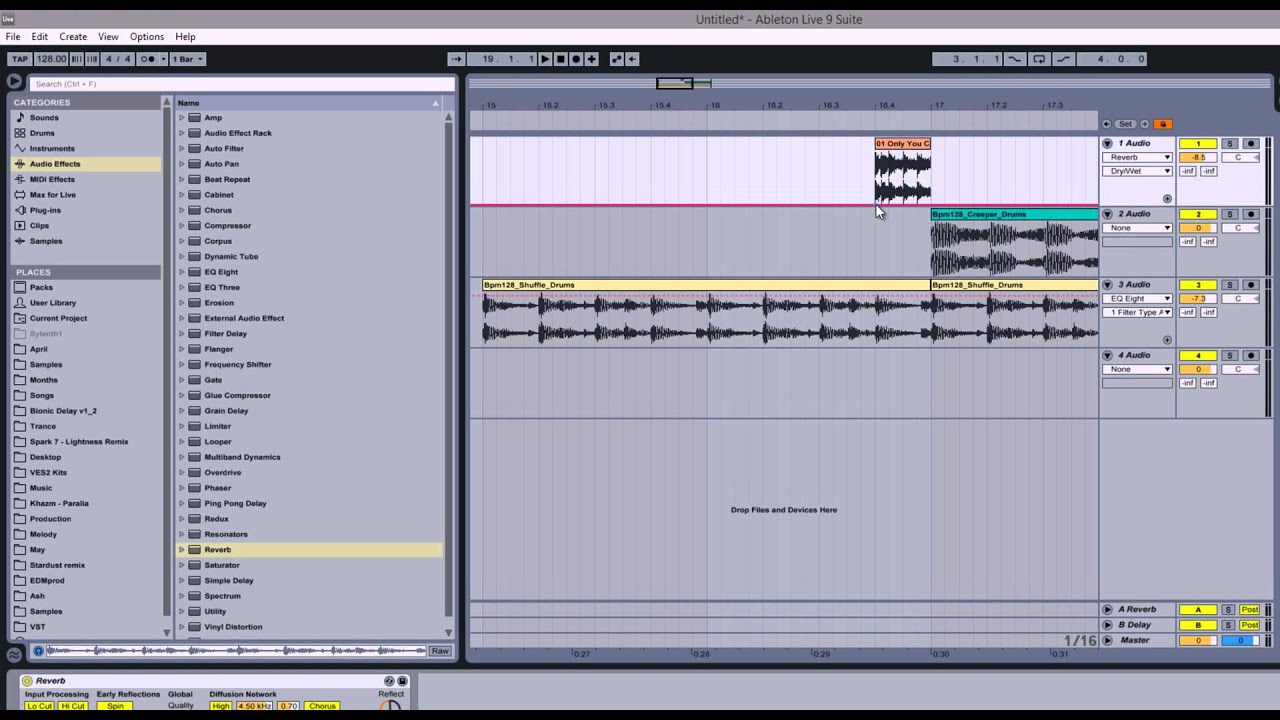Toggle Post button on A Reverb return
The height and width of the screenshot is (720, 1280).
point(1250,610)
